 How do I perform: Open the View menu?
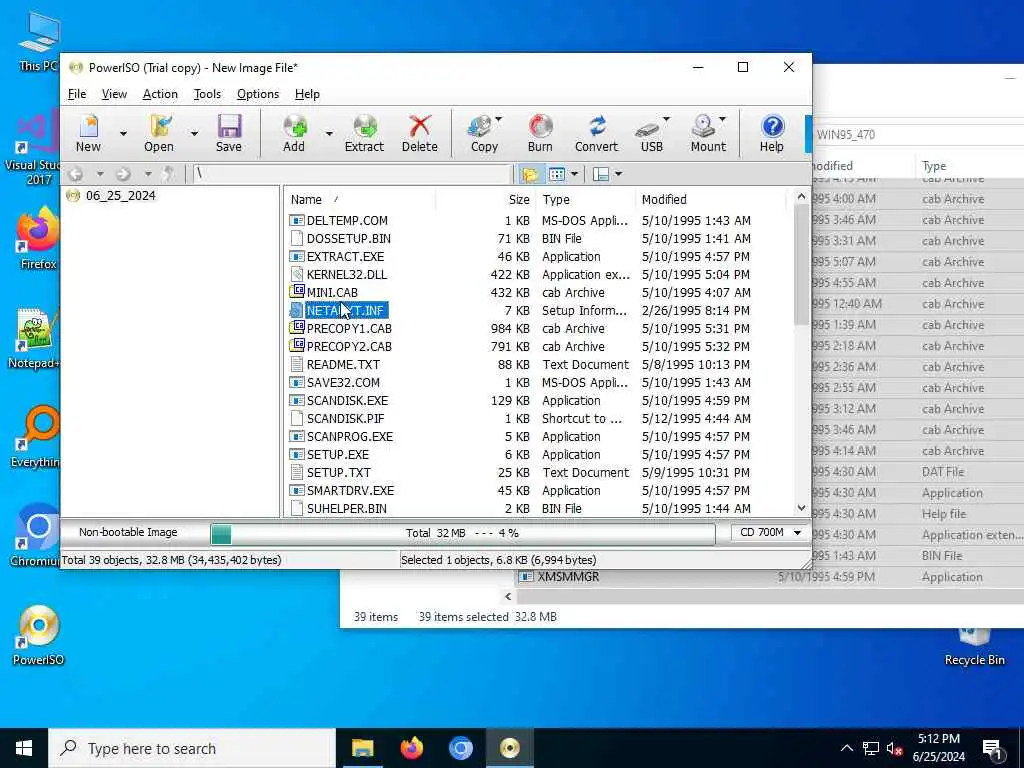tap(114, 94)
